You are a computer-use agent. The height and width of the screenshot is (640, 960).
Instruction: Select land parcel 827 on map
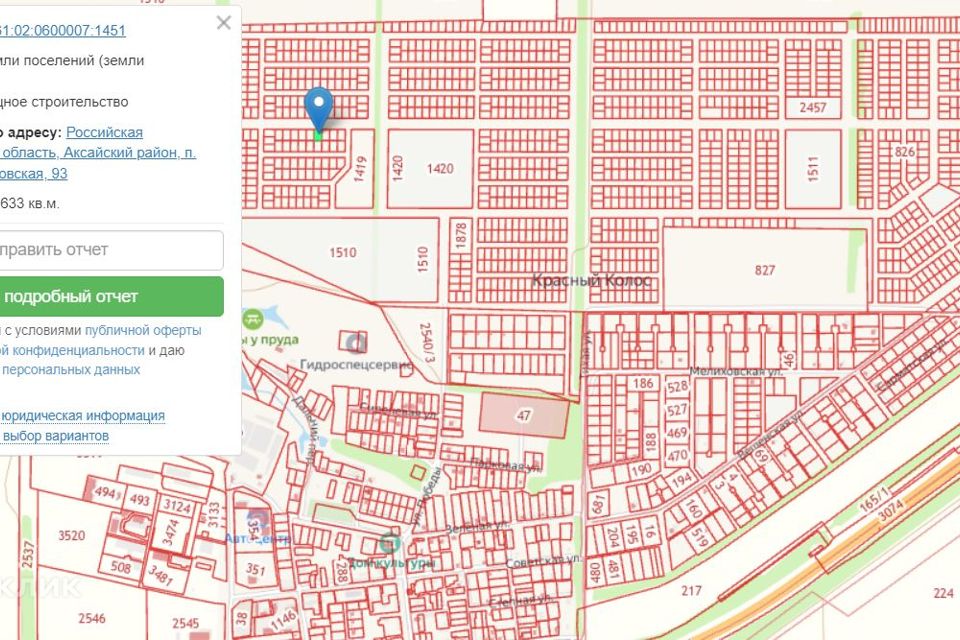pyautogui.click(x=765, y=270)
